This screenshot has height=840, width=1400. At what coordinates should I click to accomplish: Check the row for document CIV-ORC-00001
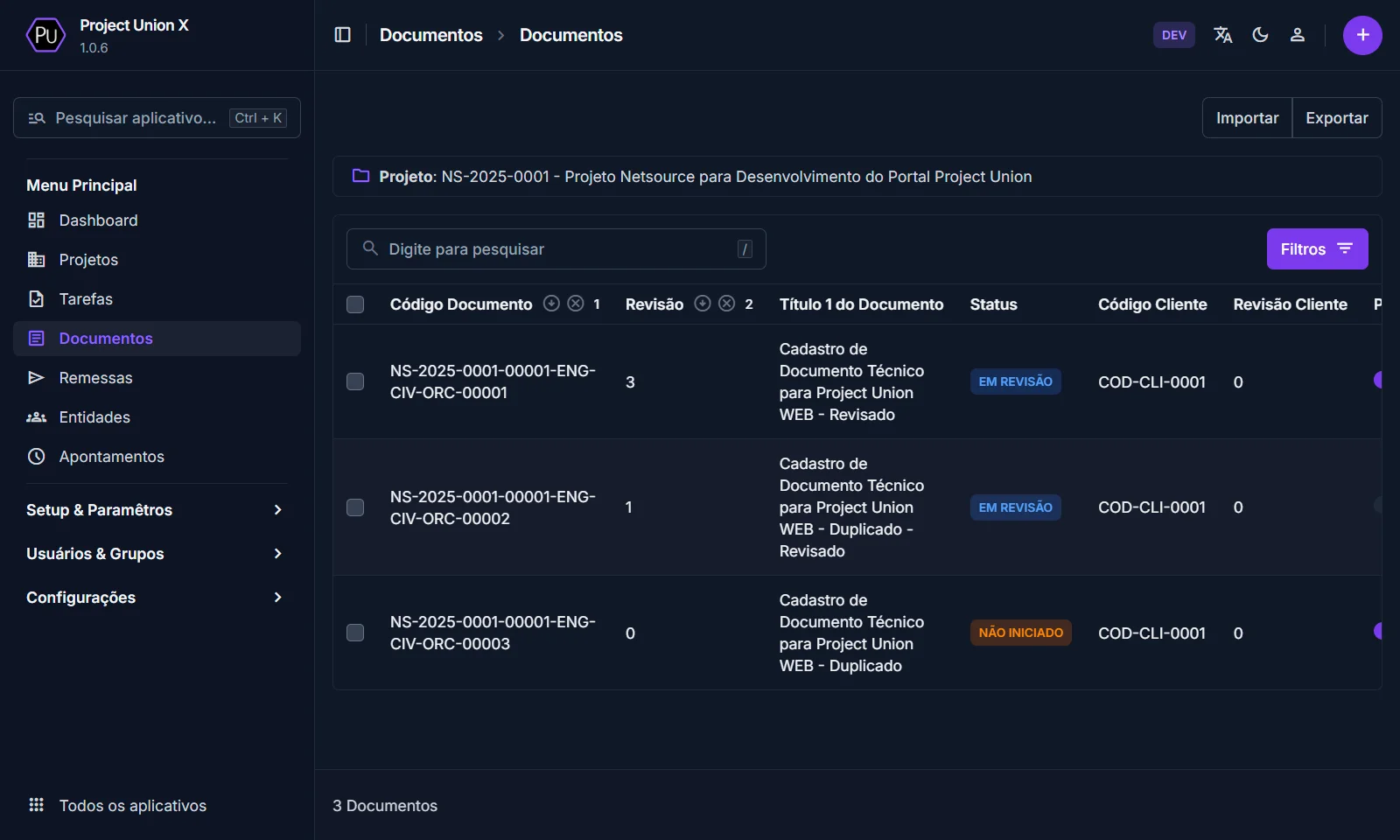point(355,381)
